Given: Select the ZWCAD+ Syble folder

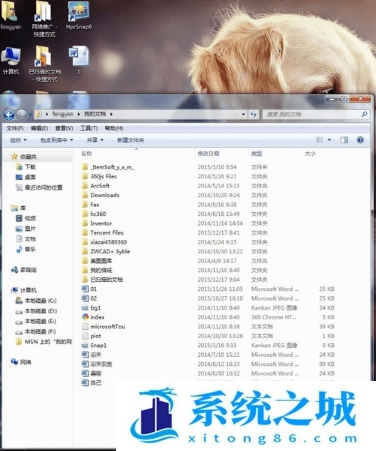Looking at the screenshot, I should tap(106, 251).
